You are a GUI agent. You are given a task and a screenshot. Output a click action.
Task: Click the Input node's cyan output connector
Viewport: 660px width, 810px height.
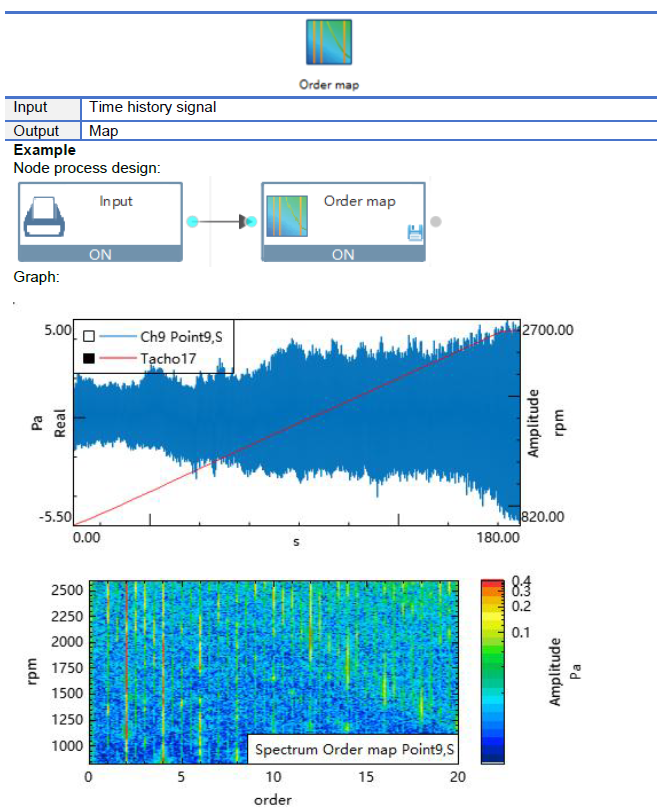coord(192,222)
